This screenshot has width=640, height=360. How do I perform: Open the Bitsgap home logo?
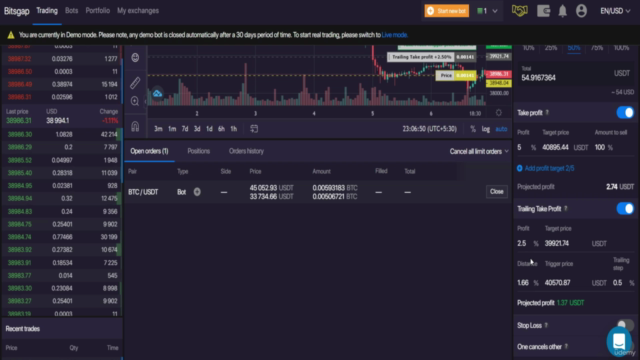[17, 11]
